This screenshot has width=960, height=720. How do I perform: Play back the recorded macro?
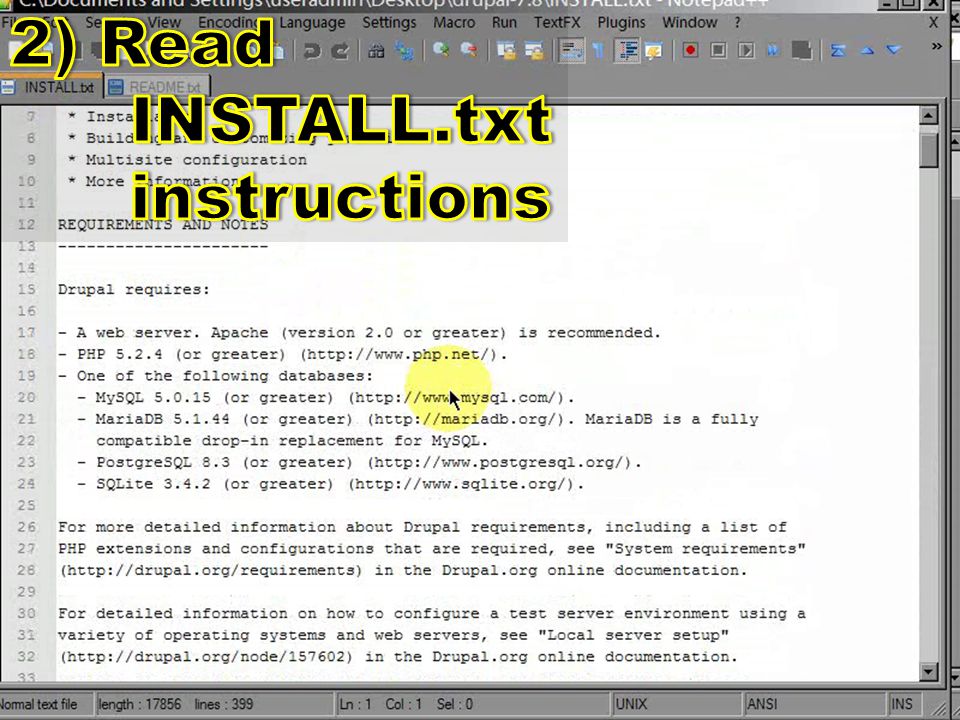746,50
